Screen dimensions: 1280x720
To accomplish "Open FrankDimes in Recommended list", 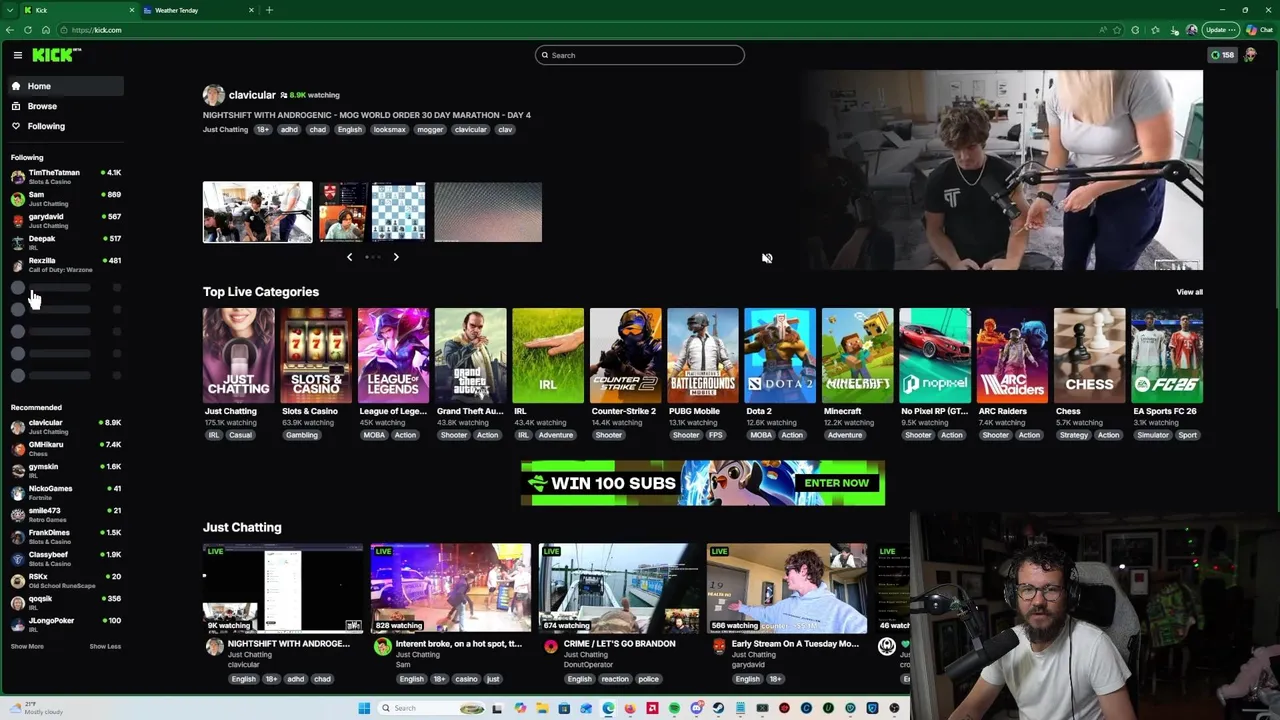I will (x=66, y=537).
